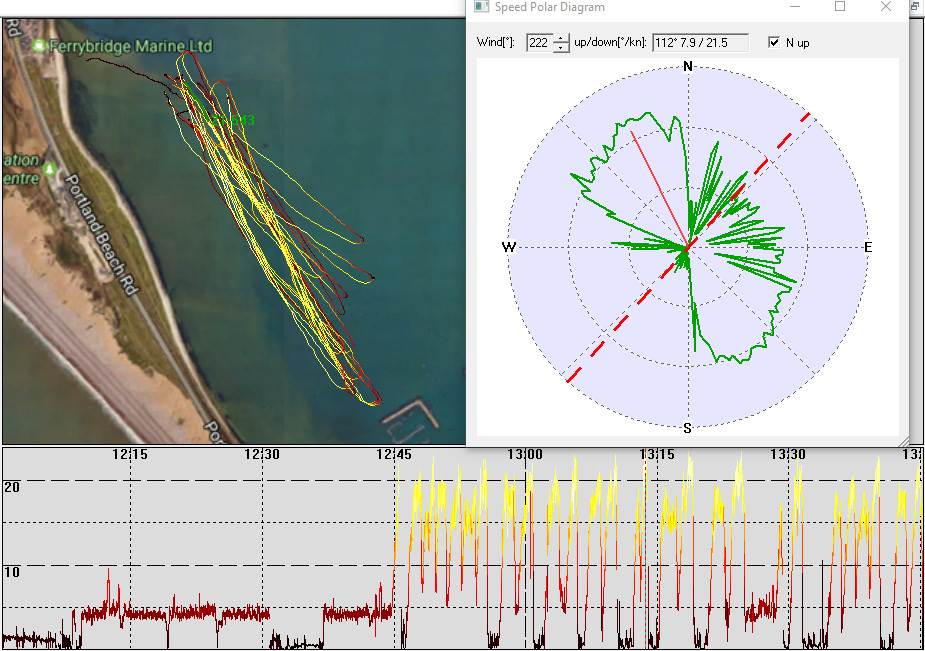The image size is (925, 651).
Task: Decrease wind direction with the down arrow
Action: (561, 48)
